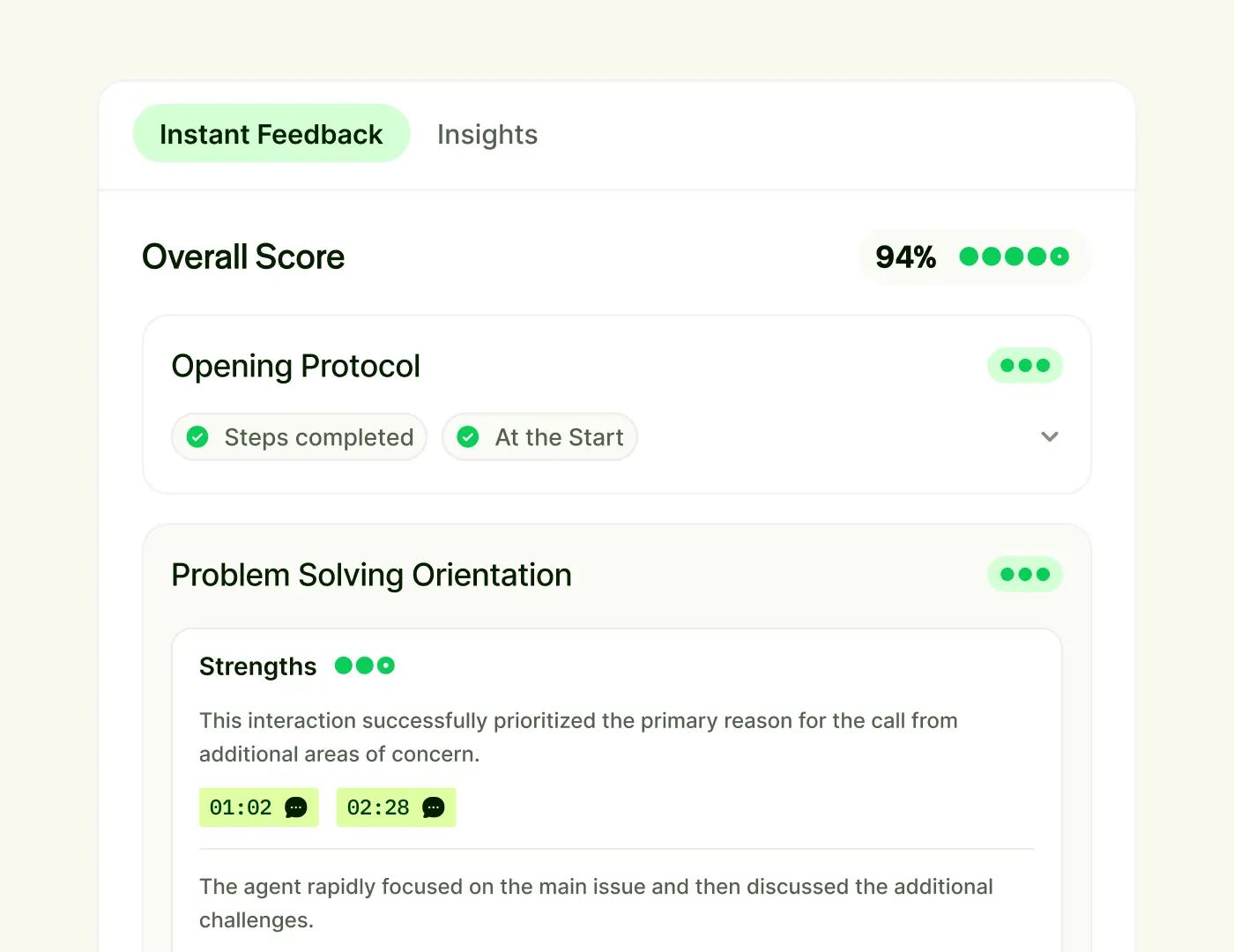1234x952 pixels.
Task: Jump to the 02:28 timestamp marker
Action: (397, 807)
